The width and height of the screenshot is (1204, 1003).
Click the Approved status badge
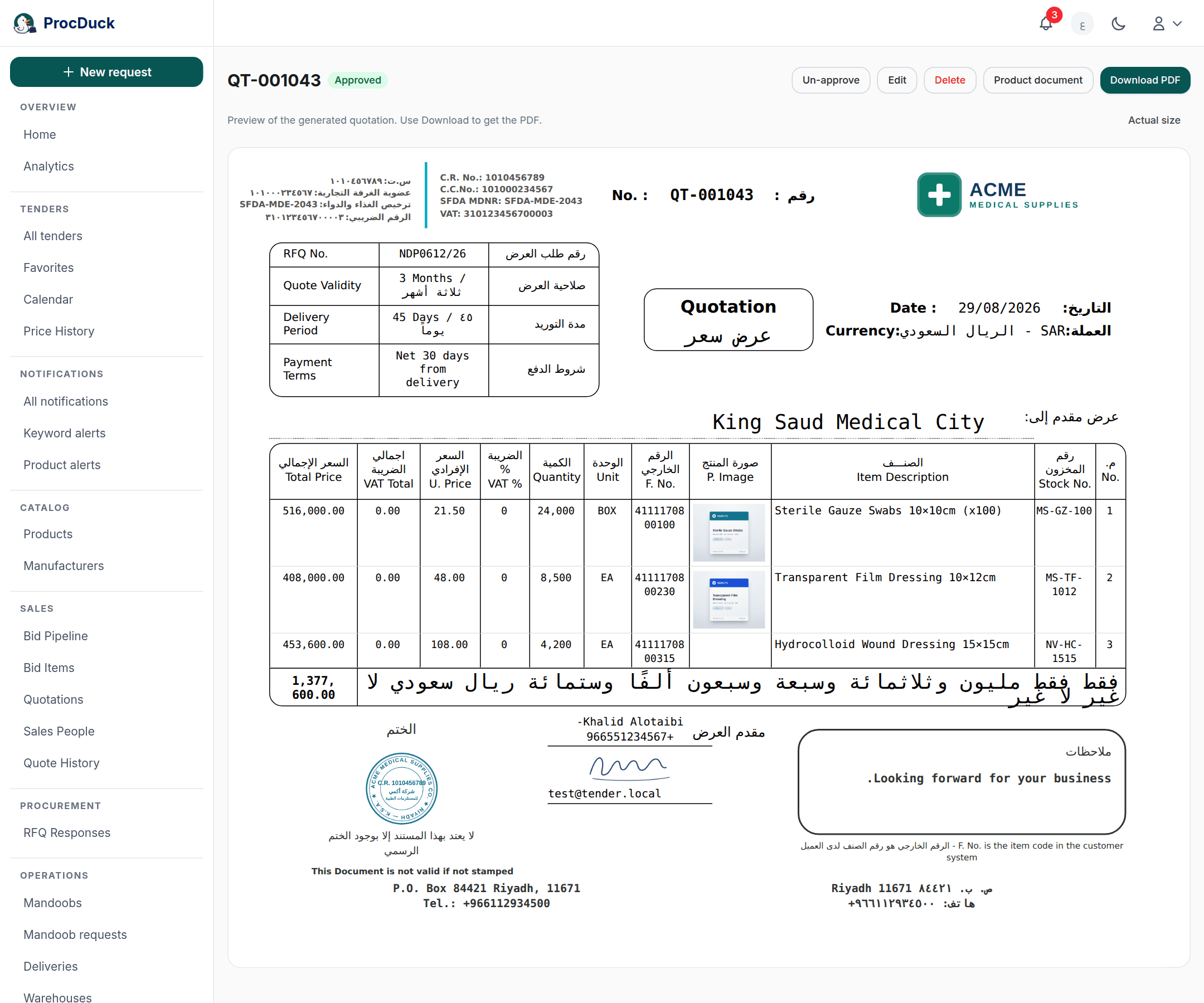(x=358, y=80)
